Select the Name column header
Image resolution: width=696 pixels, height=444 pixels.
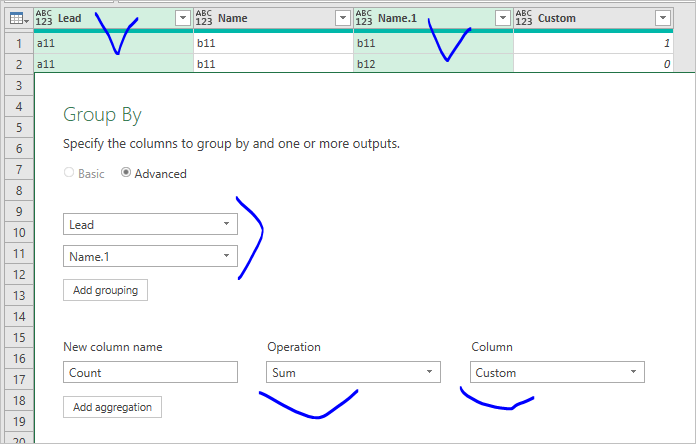(x=273, y=19)
